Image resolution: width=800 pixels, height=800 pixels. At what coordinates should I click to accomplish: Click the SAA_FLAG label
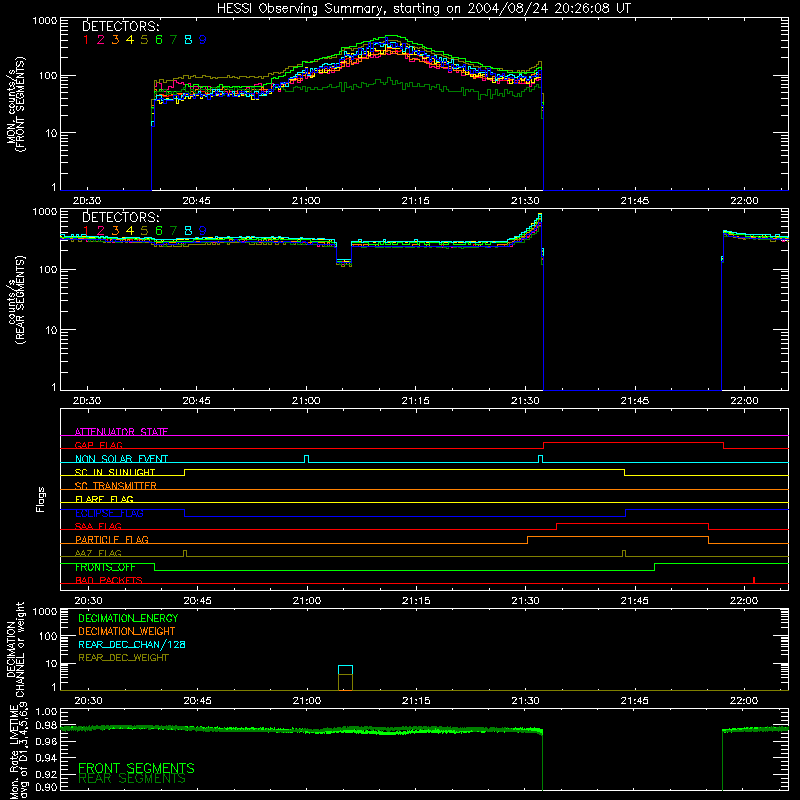(98, 526)
